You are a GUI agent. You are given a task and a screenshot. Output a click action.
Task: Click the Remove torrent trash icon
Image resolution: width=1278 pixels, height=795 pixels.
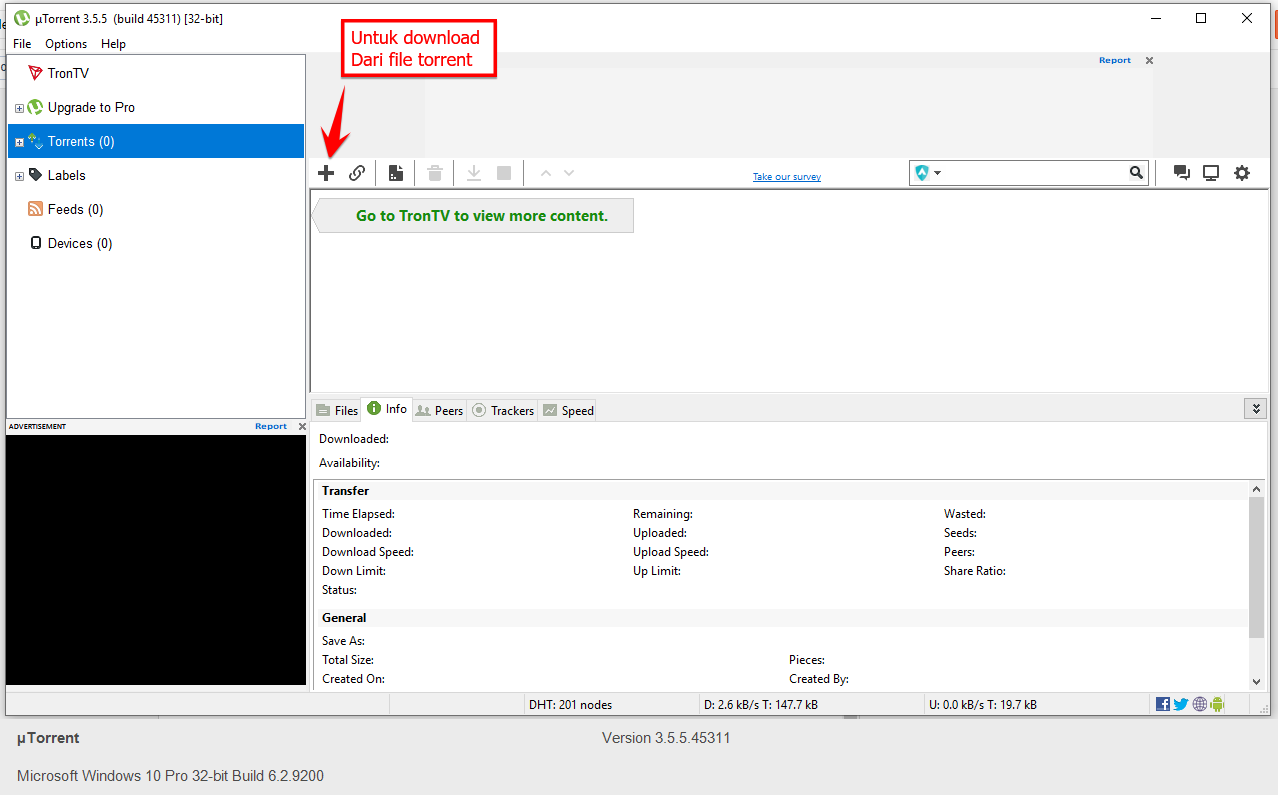tap(435, 173)
